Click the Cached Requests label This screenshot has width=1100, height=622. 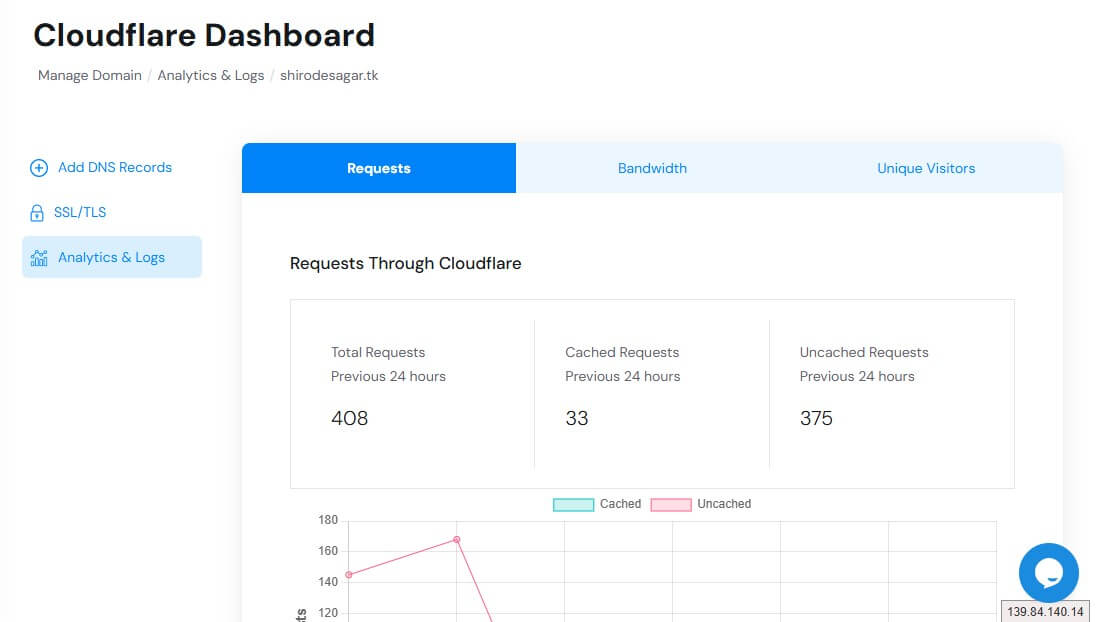click(x=622, y=352)
